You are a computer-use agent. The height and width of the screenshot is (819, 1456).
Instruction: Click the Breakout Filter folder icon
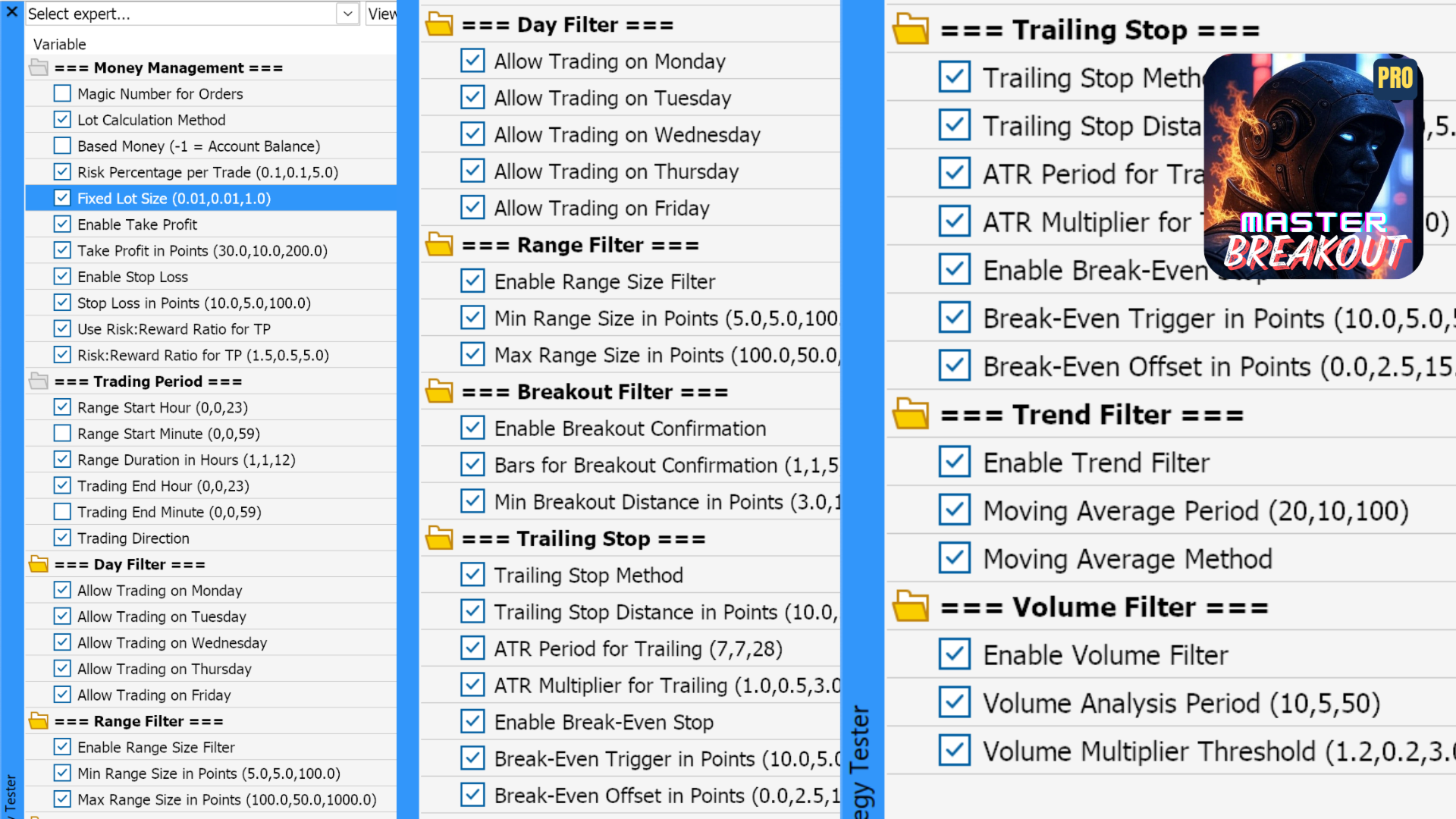tap(439, 392)
